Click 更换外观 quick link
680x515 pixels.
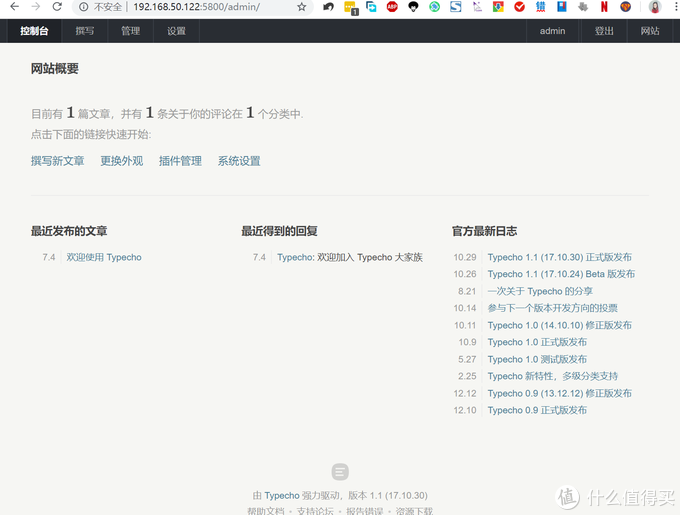(x=122, y=161)
